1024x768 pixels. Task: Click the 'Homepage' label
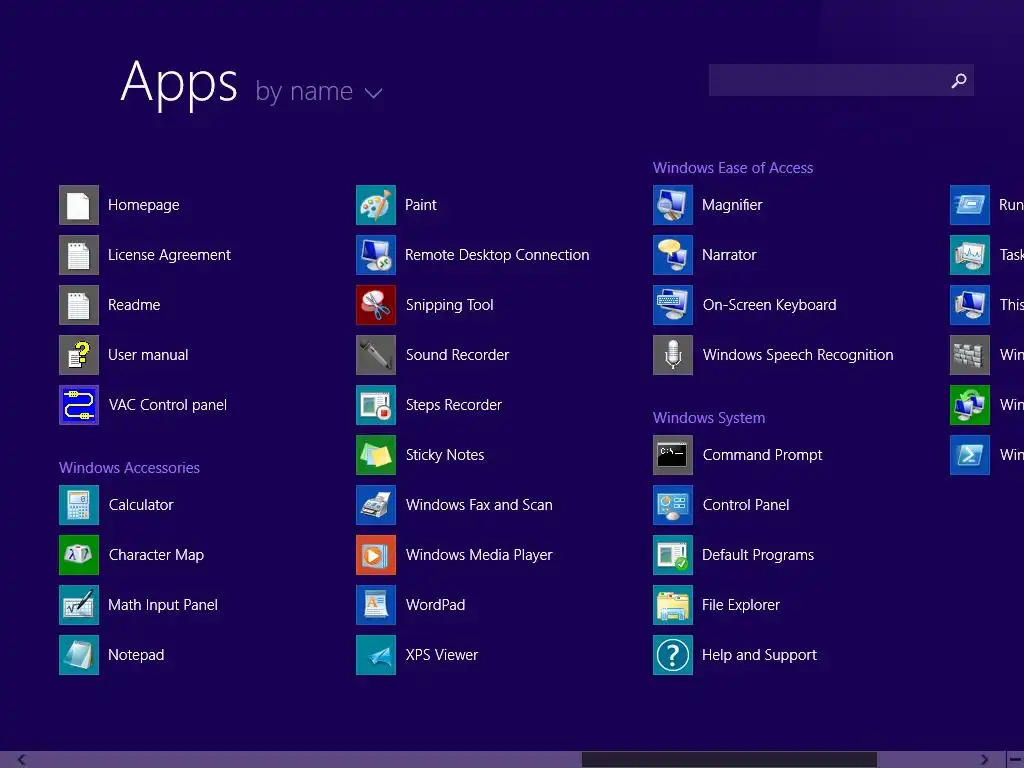pos(144,205)
